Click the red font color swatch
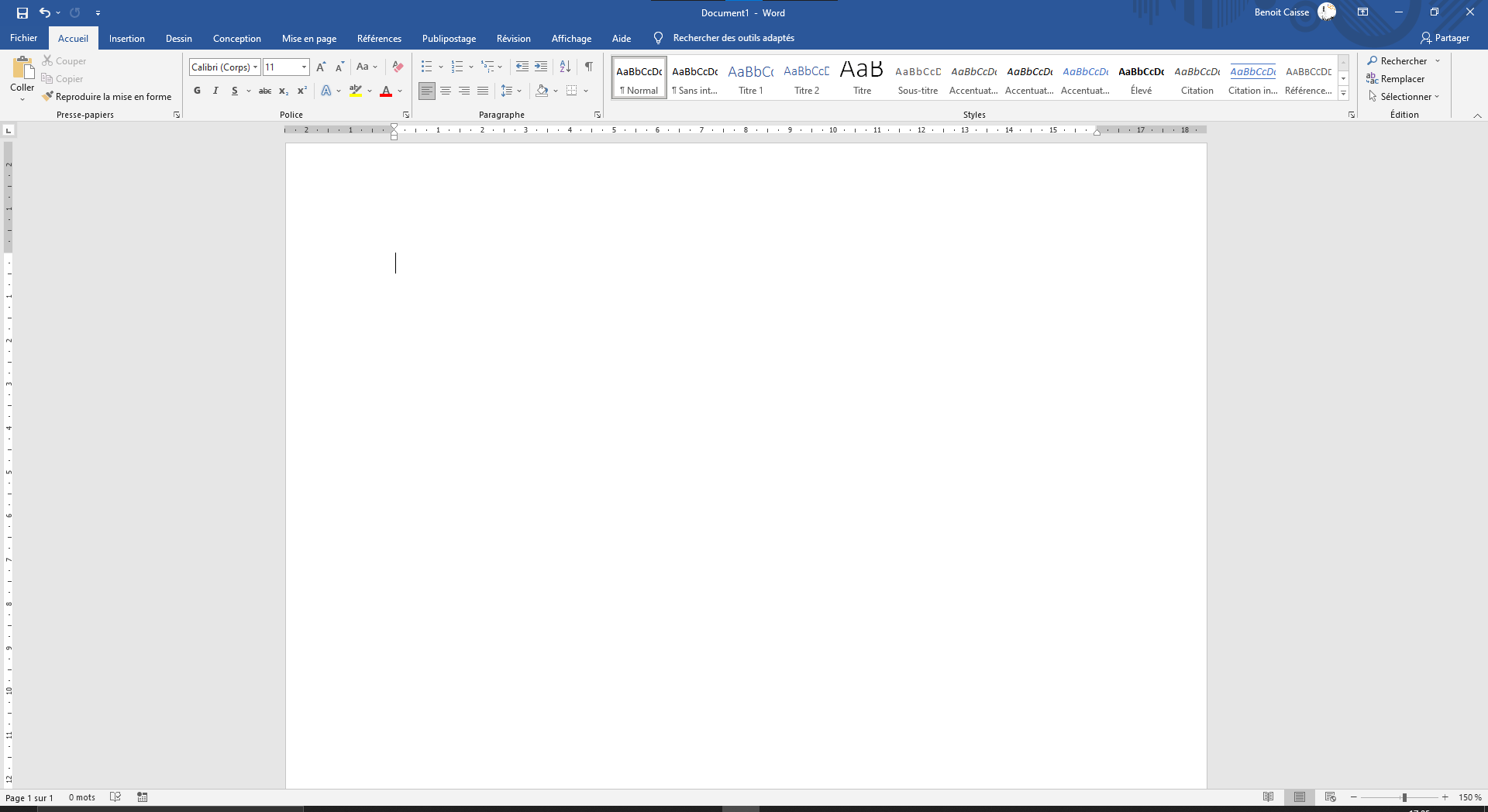The image size is (1488, 812). (x=386, y=91)
